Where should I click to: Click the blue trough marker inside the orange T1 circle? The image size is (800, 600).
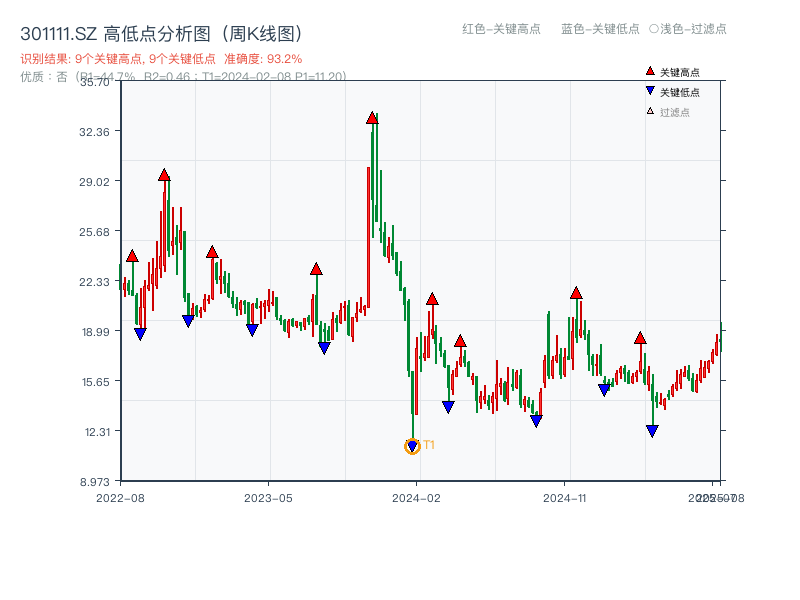[412, 444]
